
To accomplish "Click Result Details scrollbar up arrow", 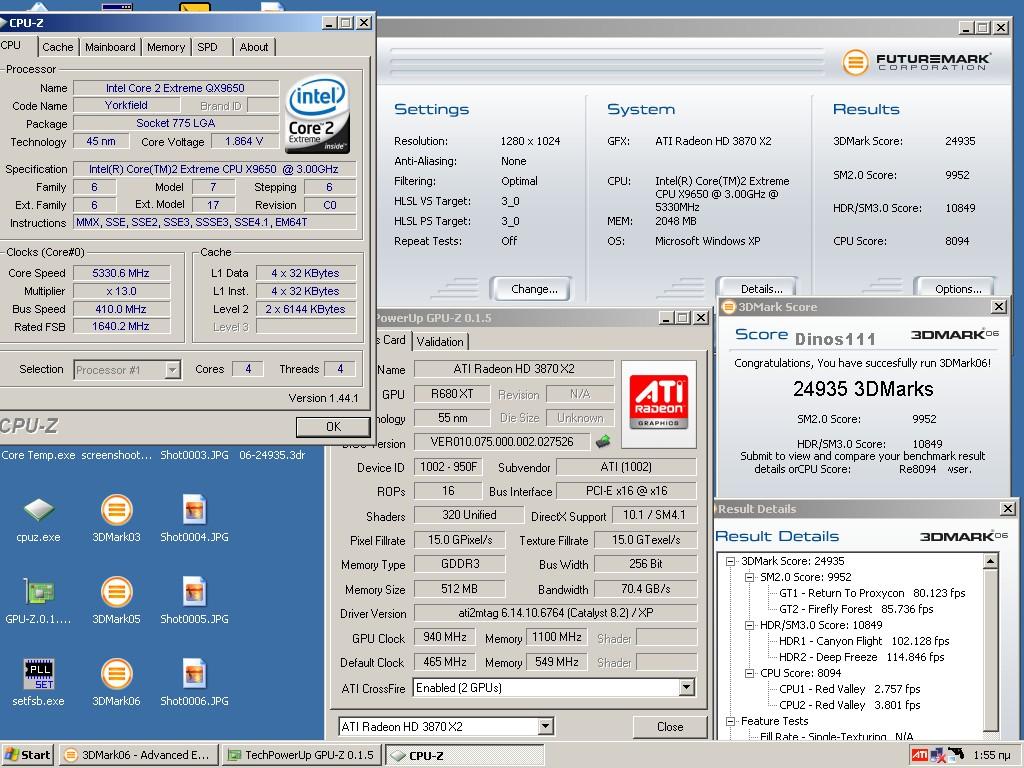I will pyautogui.click(x=991, y=561).
